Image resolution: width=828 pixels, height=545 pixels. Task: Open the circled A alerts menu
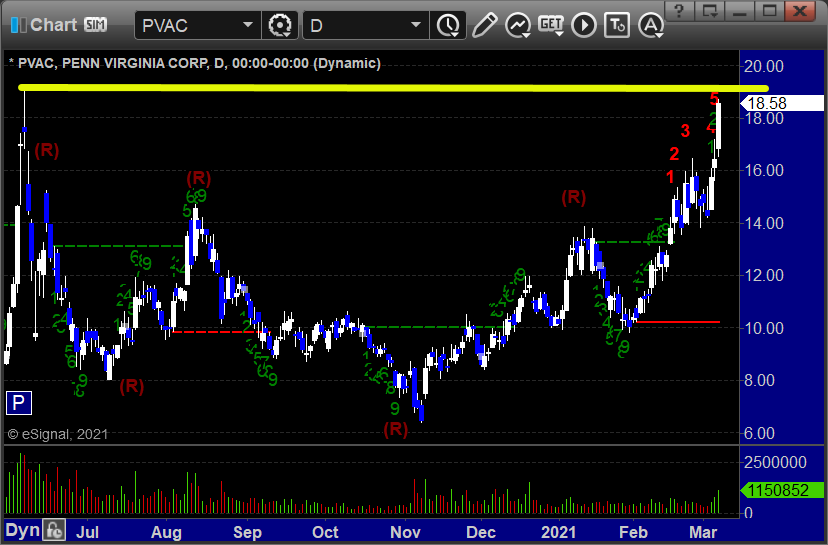tap(651, 25)
